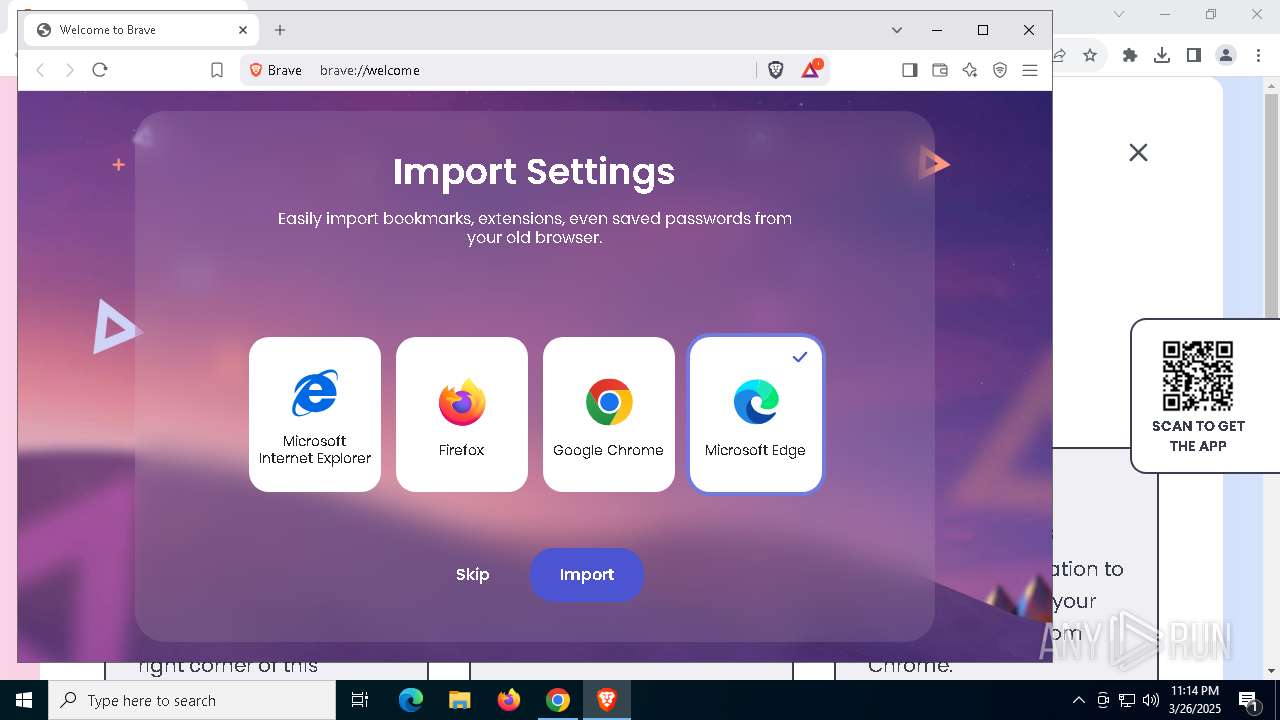Viewport: 1280px width, 720px height.
Task: Open Brave Wallet icon
Action: pyautogui.click(x=940, y=70)
